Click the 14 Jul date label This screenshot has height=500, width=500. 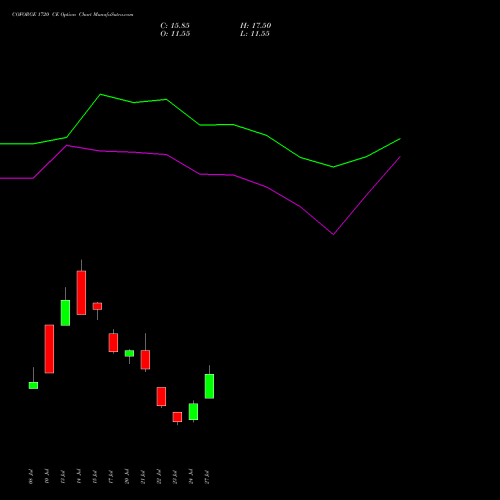[x=79, y=477]
